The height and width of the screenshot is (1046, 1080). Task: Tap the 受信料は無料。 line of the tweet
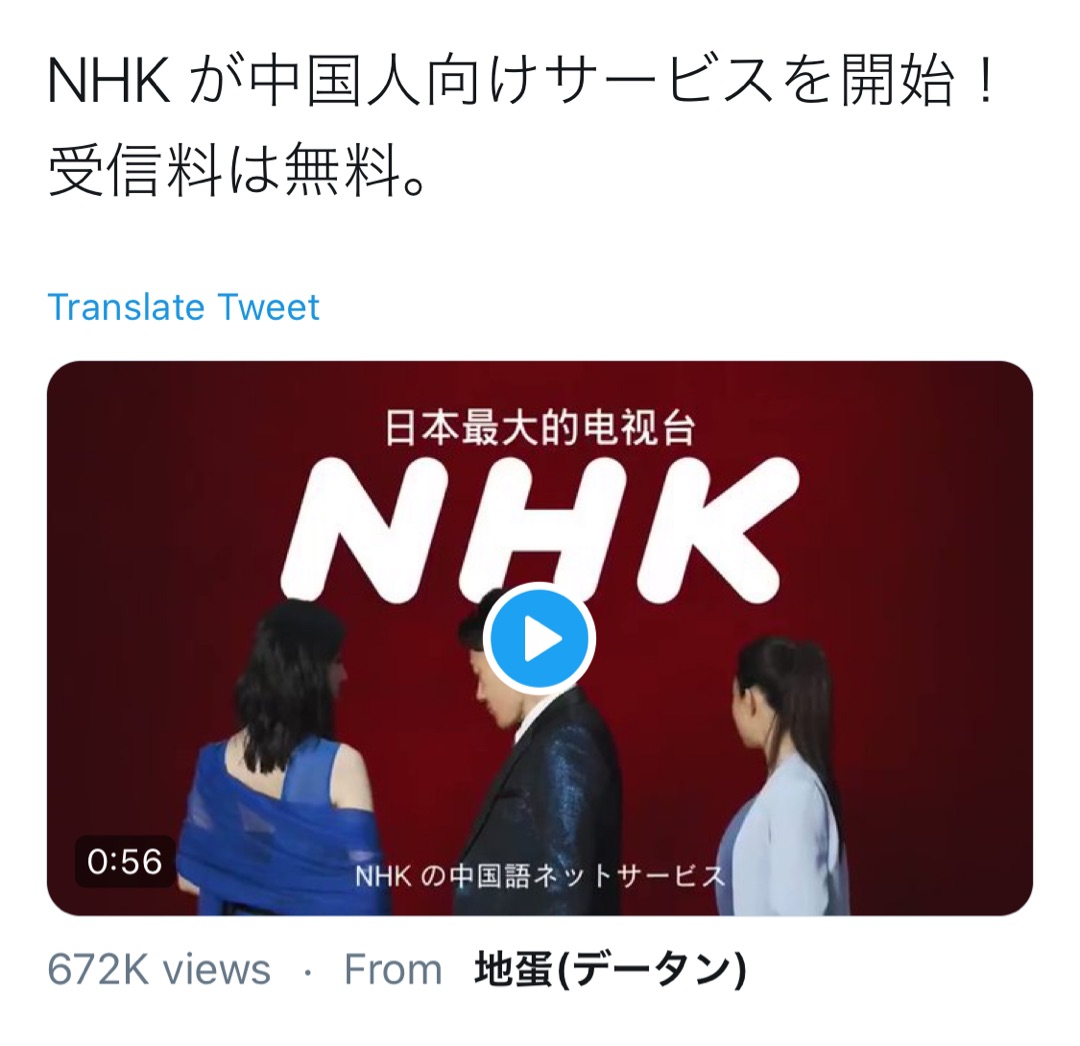(x=238, y=169)
